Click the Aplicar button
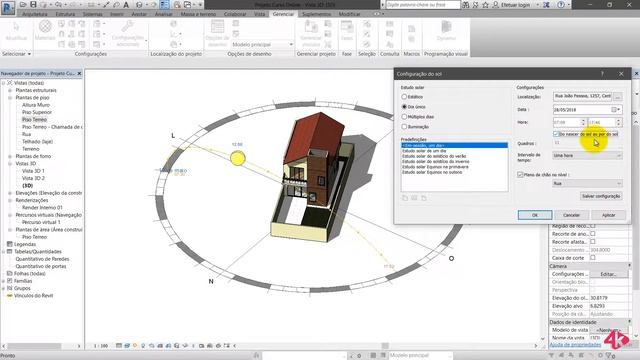Screen dimensions: 640x360 pos(609,215)
